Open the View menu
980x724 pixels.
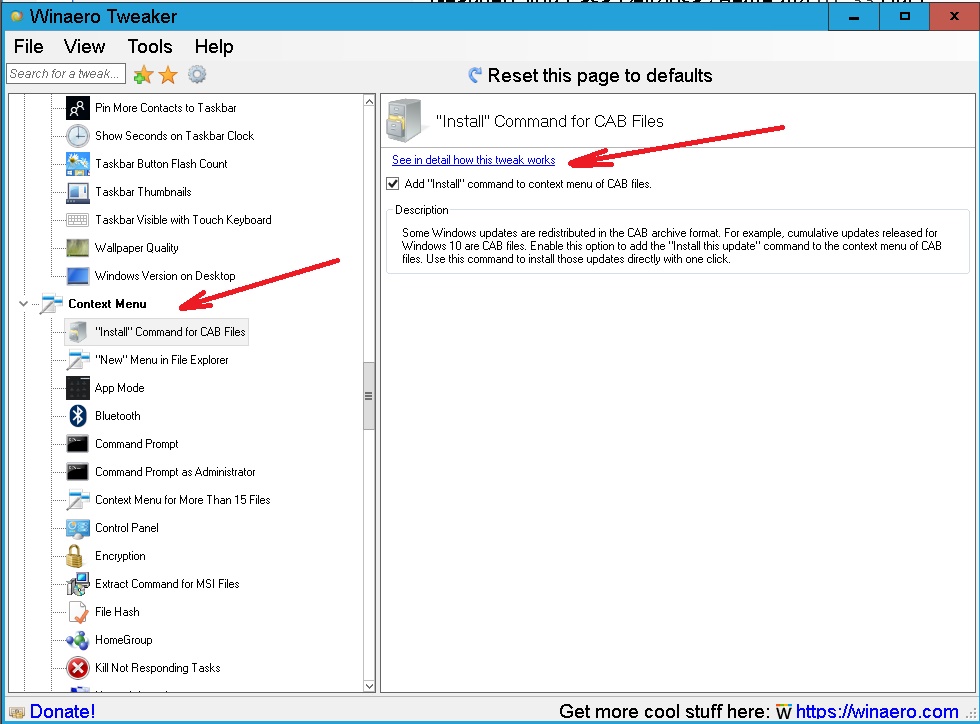click(x=84, y=47)
